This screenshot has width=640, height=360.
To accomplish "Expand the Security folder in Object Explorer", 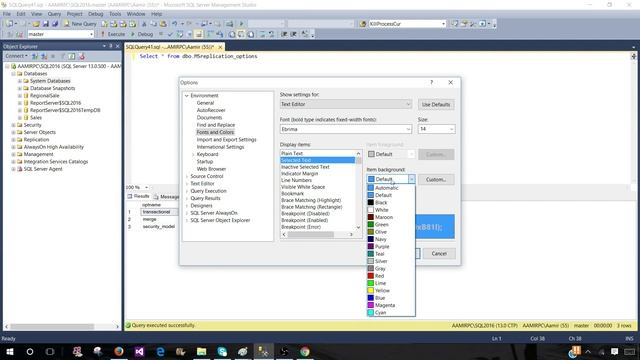I will [13, 125].
